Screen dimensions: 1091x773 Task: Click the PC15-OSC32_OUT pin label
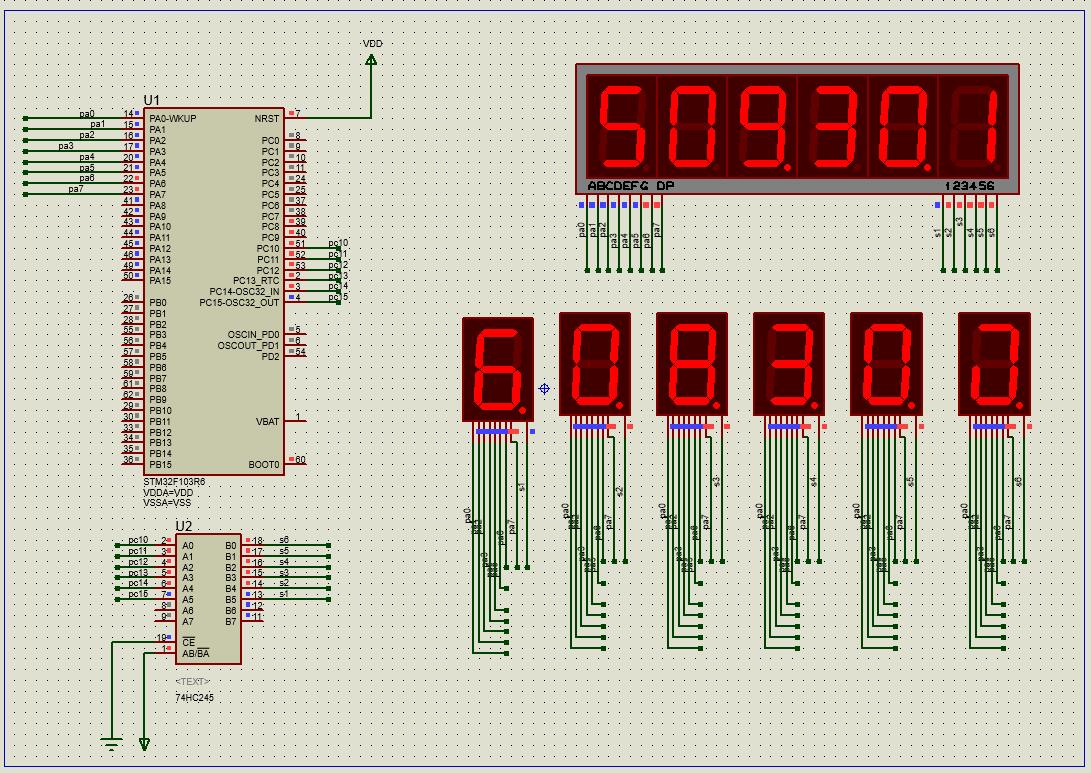point(239,303)
